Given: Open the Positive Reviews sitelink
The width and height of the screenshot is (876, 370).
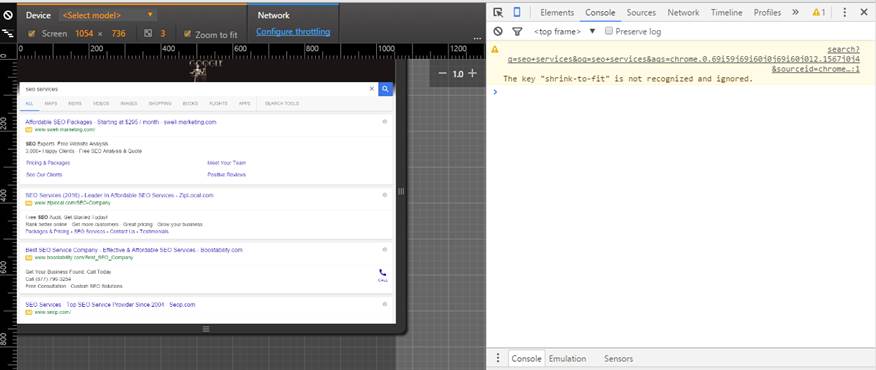Looking at the screenshot, I should tap(226, 174).
